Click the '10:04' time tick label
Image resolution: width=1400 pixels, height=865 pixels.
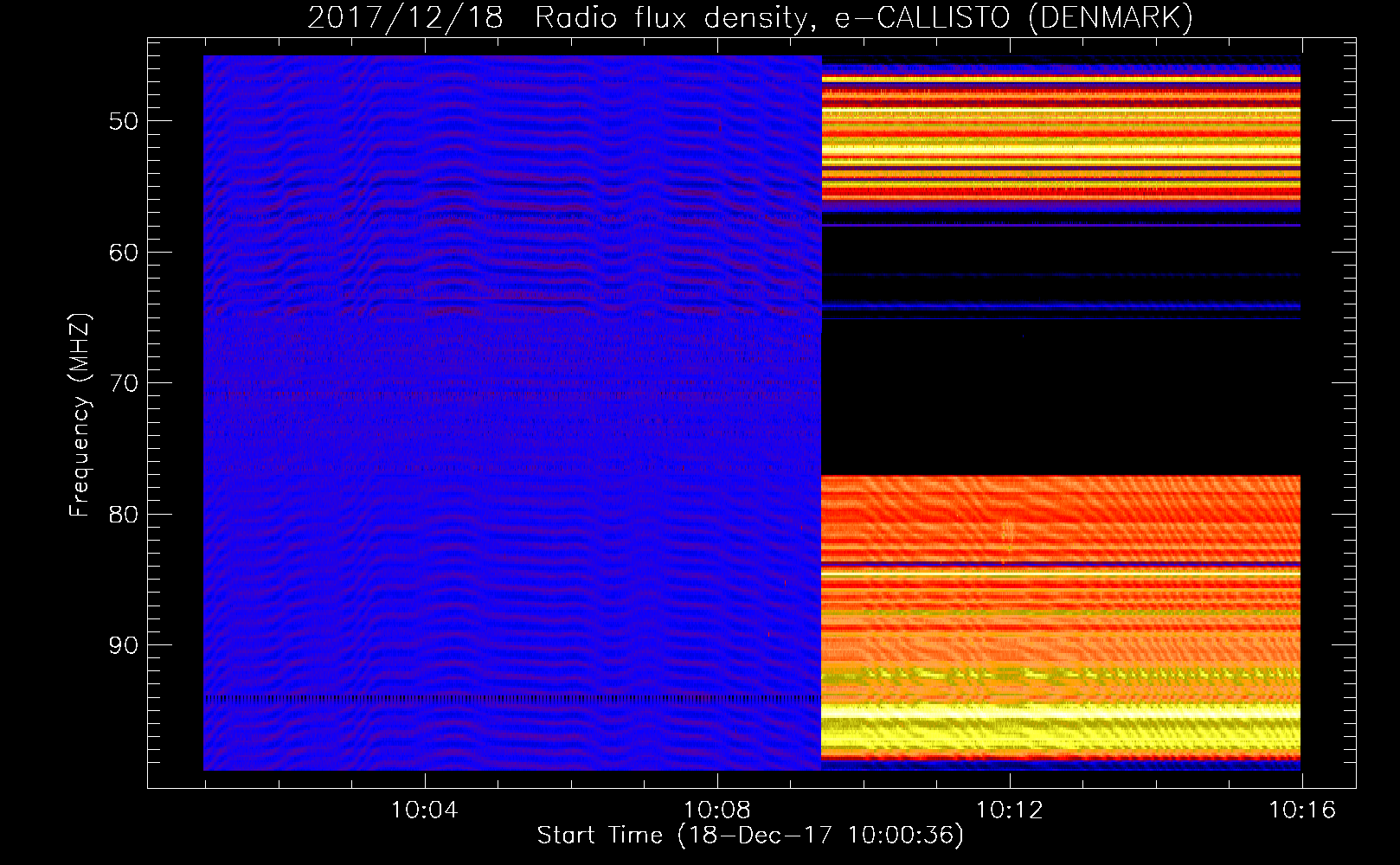pyautogui.click(x=425, y=811)
